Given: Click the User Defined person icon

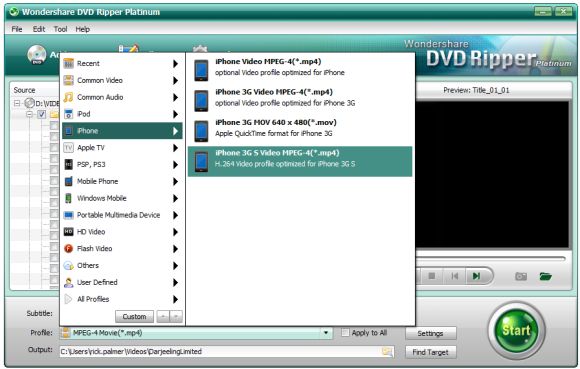Looking at the screenshot, I should coord(68,282).
